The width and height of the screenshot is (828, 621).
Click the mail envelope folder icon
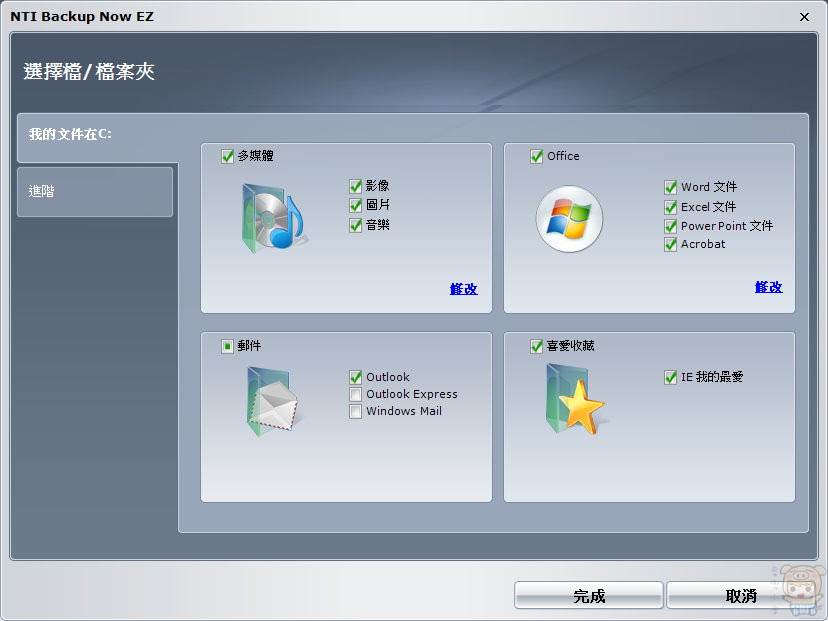(x=273, y=402)
